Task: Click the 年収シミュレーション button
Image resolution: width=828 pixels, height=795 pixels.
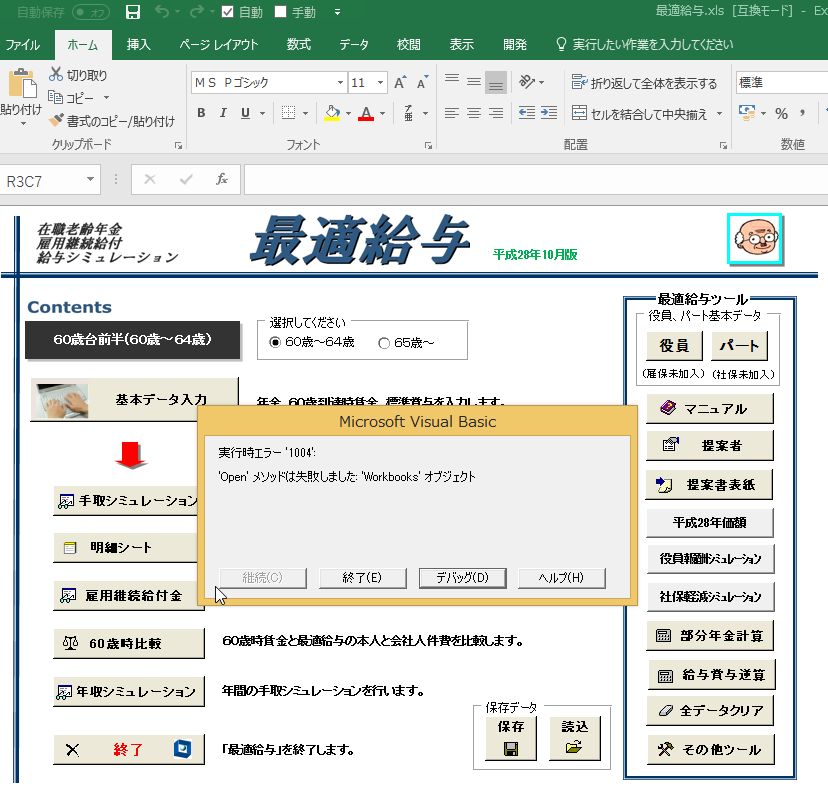Action: click(128, 692)
